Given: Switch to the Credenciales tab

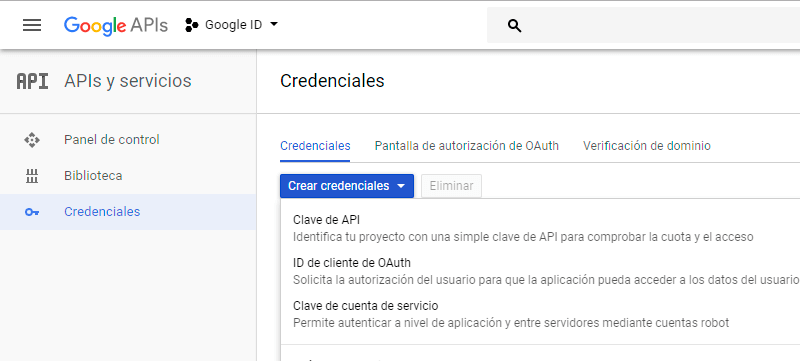Looking at the screenshot, I should point(315,146).
